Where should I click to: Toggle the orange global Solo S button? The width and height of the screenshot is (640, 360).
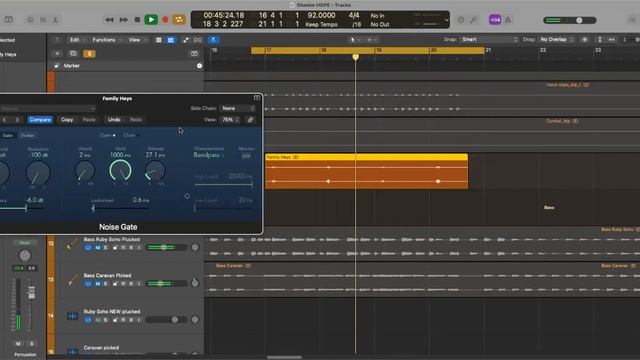click(x=89, y=53)
